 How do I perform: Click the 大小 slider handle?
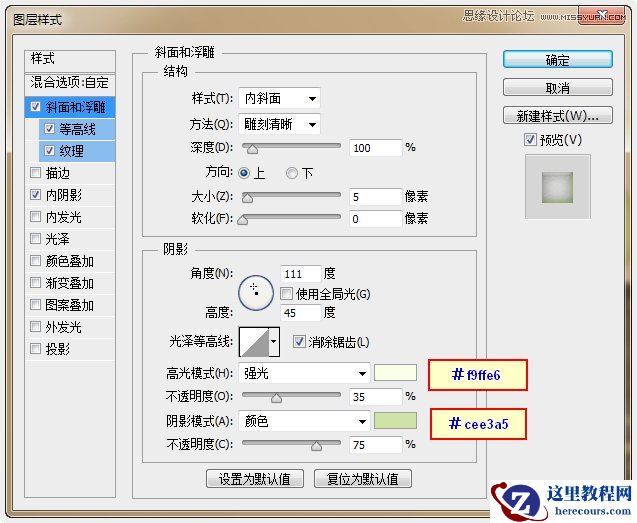[247, 198]
